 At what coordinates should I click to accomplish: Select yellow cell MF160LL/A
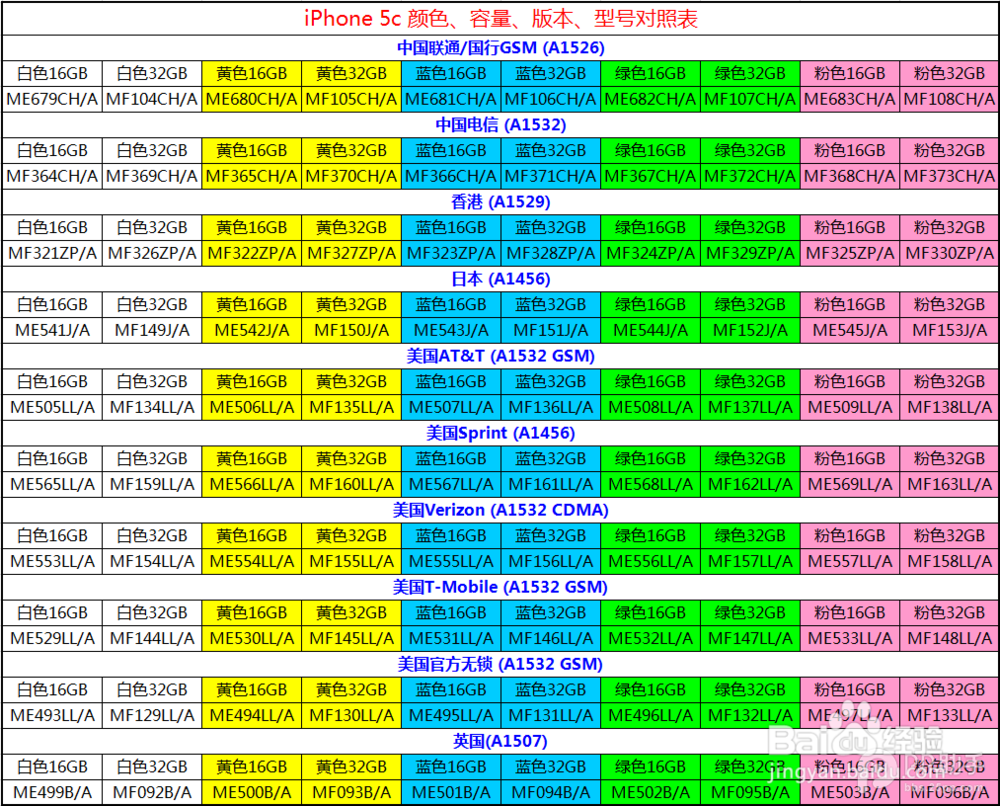coord(351,485)
